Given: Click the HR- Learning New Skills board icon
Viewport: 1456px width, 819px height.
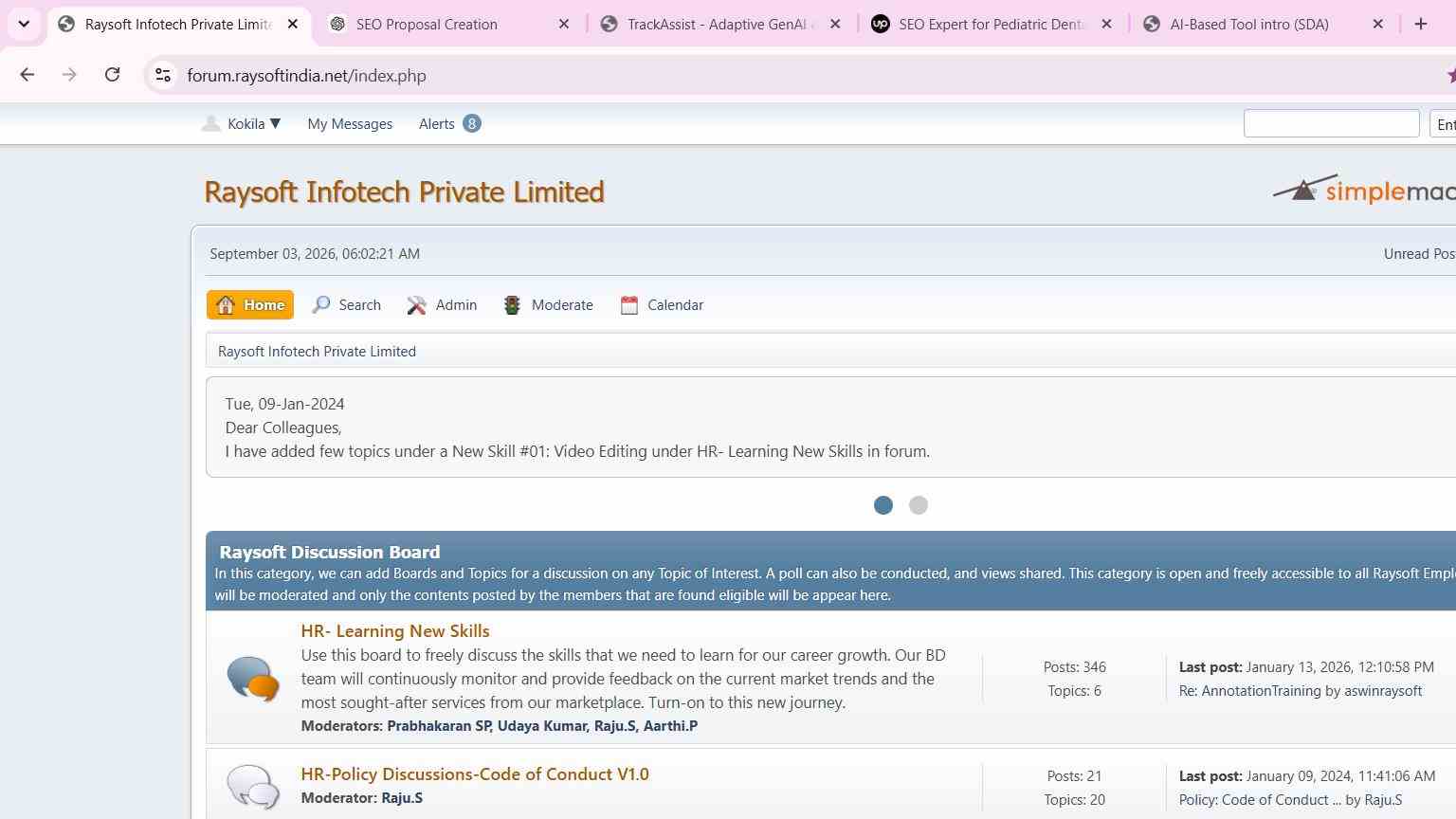Looking at the screenshot, I should tap(253, 679).
